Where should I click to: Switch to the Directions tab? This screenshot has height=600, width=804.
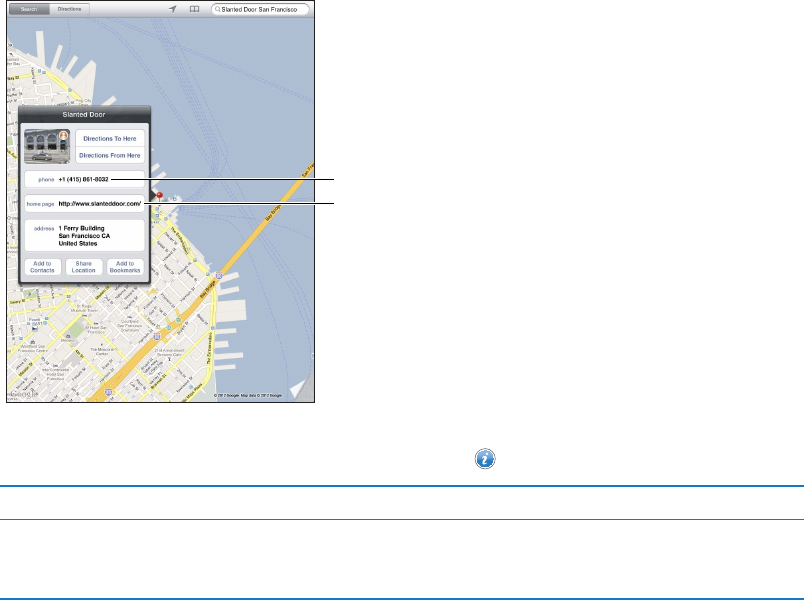[x=70, y=9]
